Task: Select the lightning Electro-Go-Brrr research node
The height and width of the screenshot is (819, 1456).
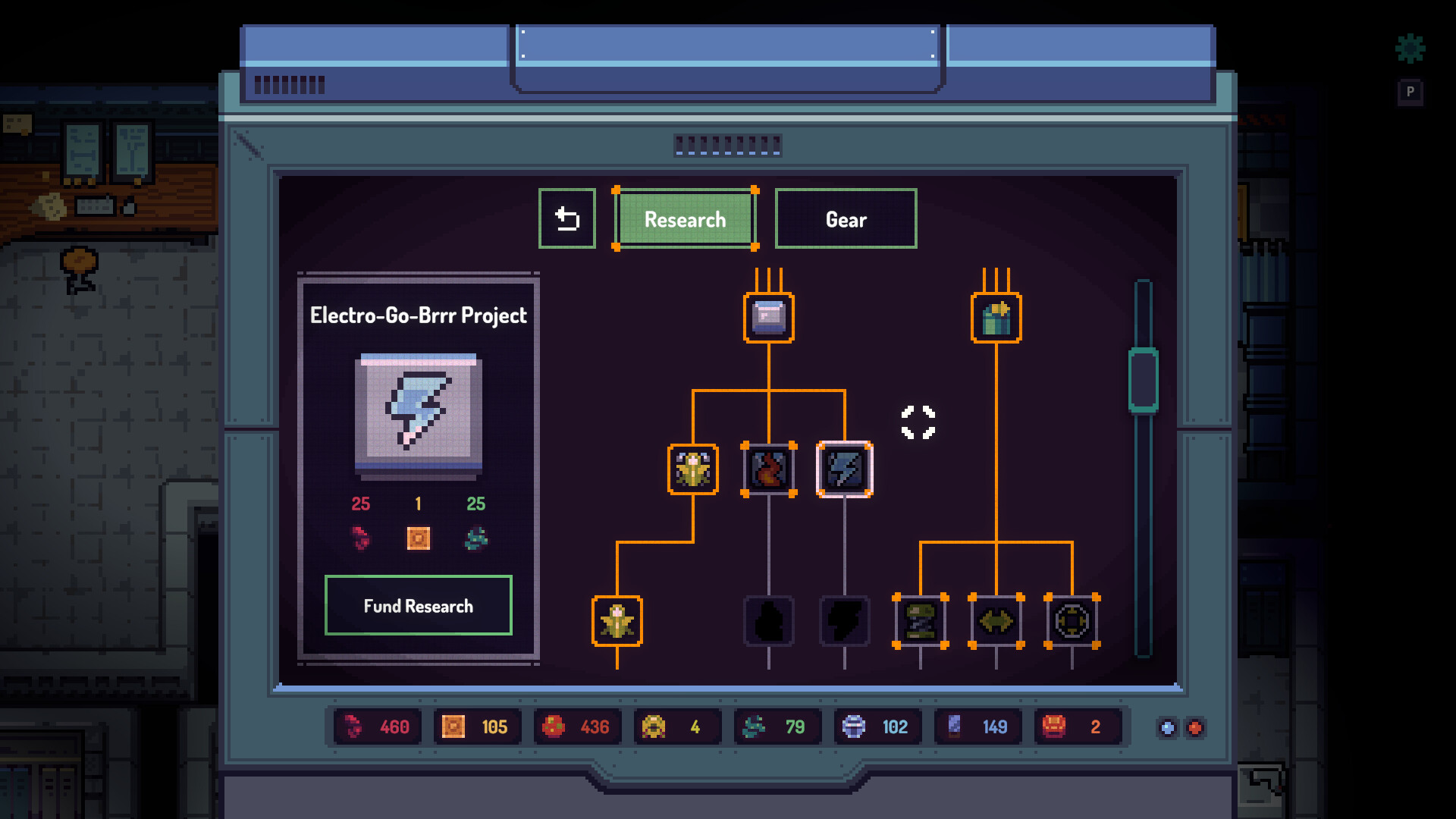Action: pyautogui.click(x=845, y=469)
